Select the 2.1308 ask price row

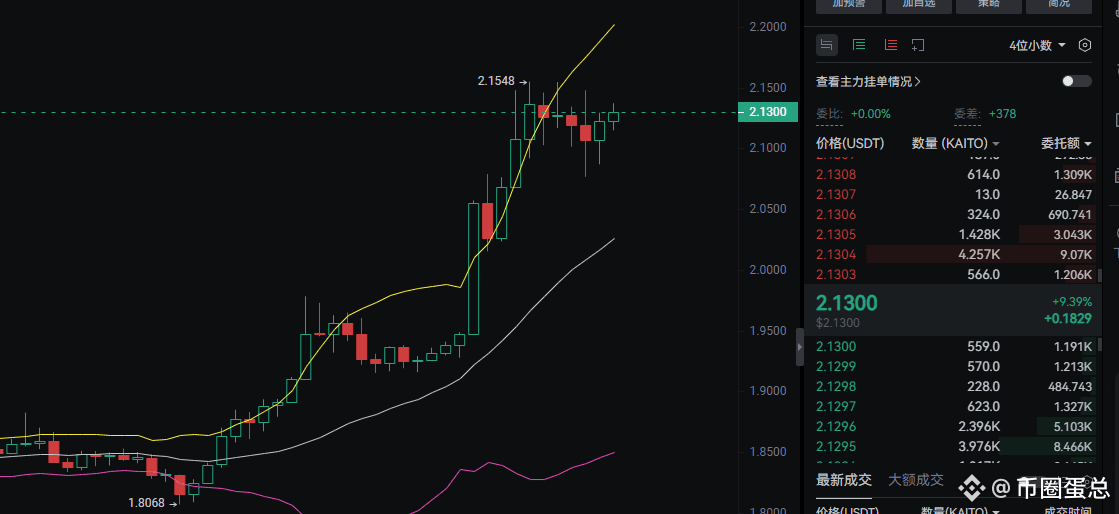point(953,174)
